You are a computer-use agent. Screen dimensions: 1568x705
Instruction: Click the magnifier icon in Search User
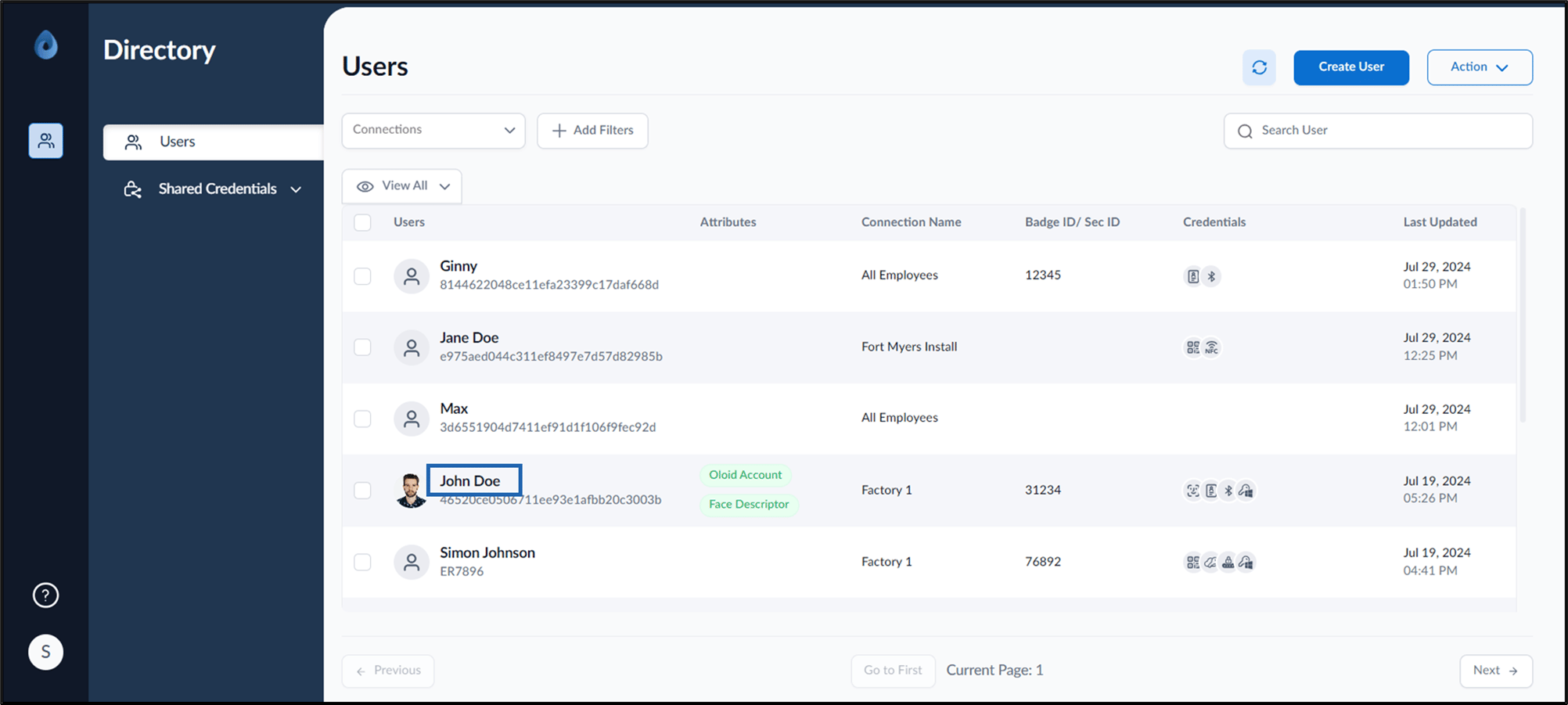click(x=1245, y=131)
